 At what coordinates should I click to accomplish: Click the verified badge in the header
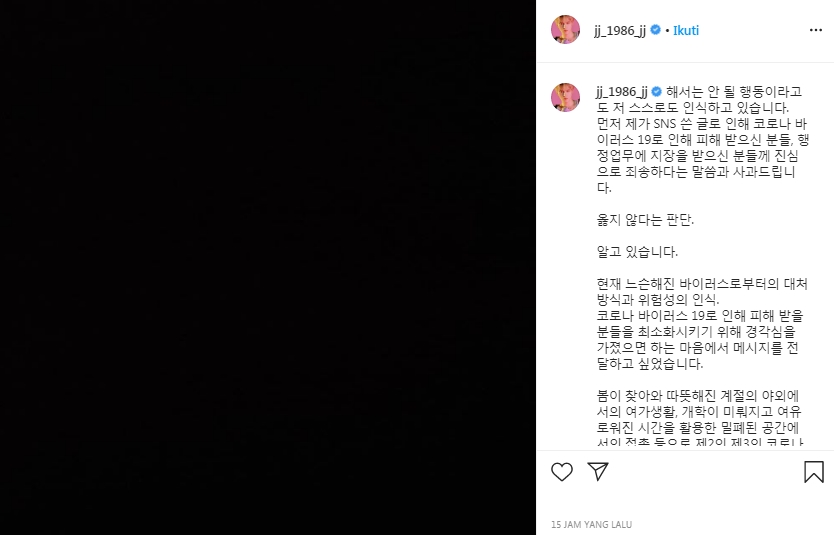pos(656,30)
